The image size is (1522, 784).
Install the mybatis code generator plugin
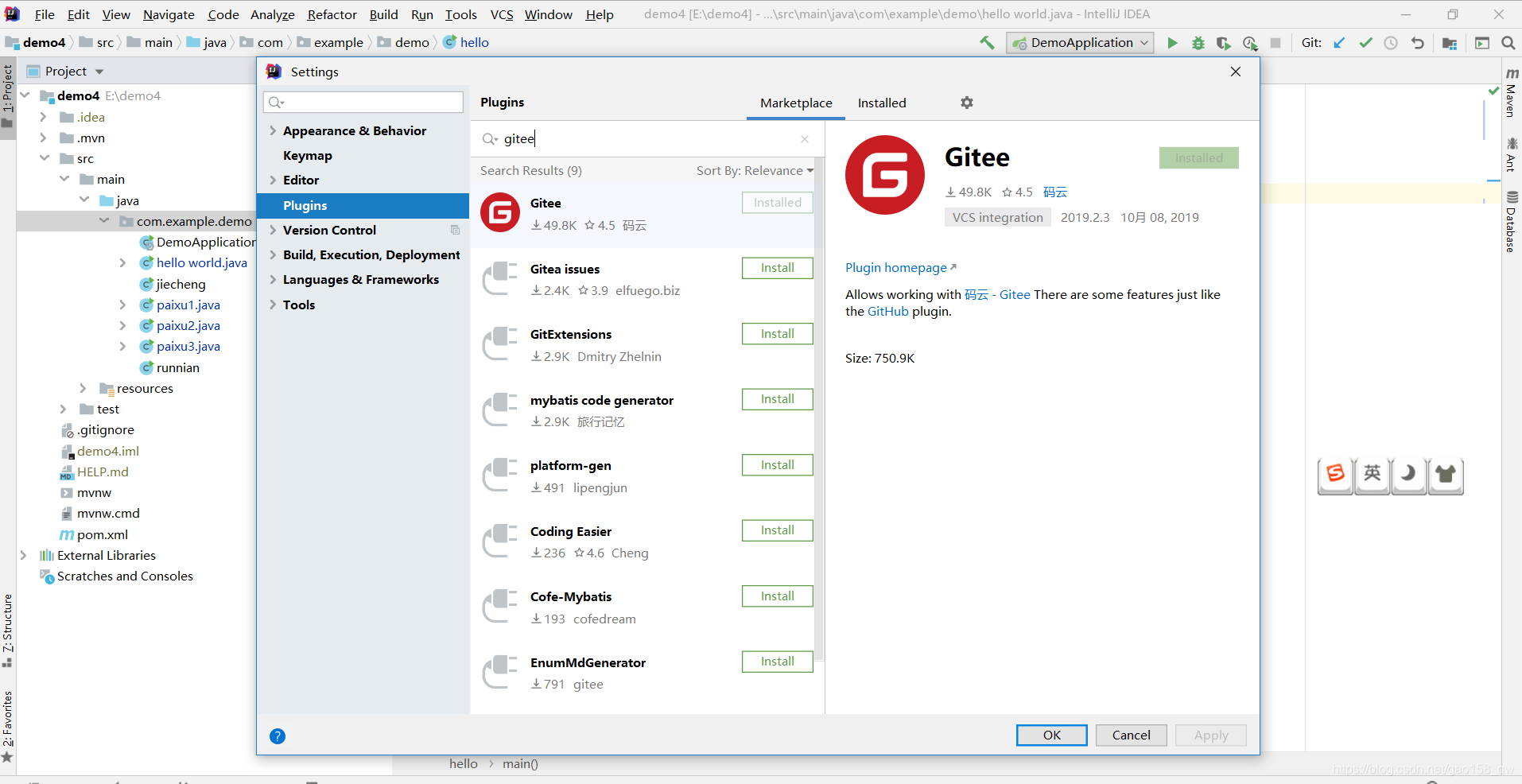(x=778, y=399)
